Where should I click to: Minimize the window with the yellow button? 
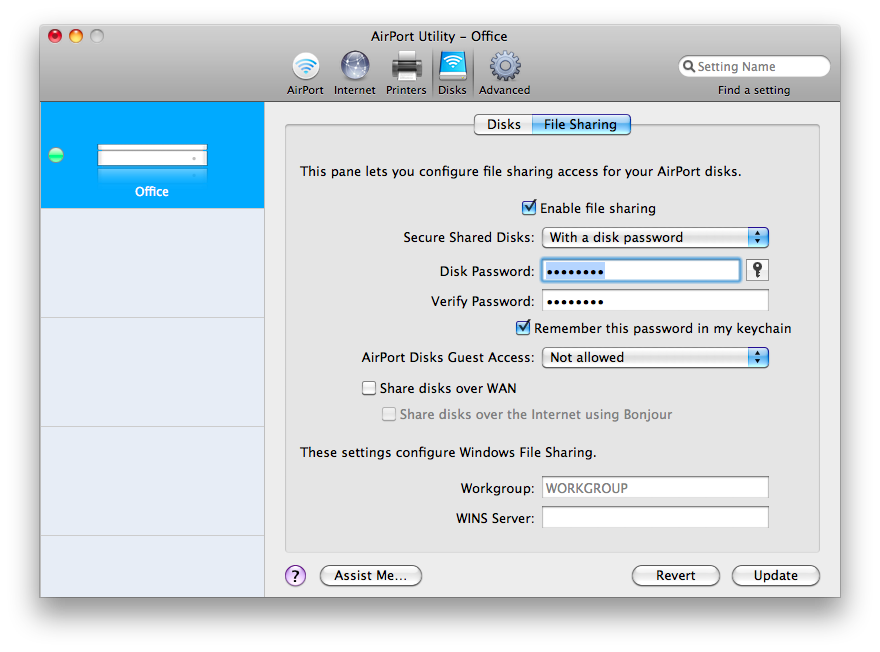pos(76,36)
